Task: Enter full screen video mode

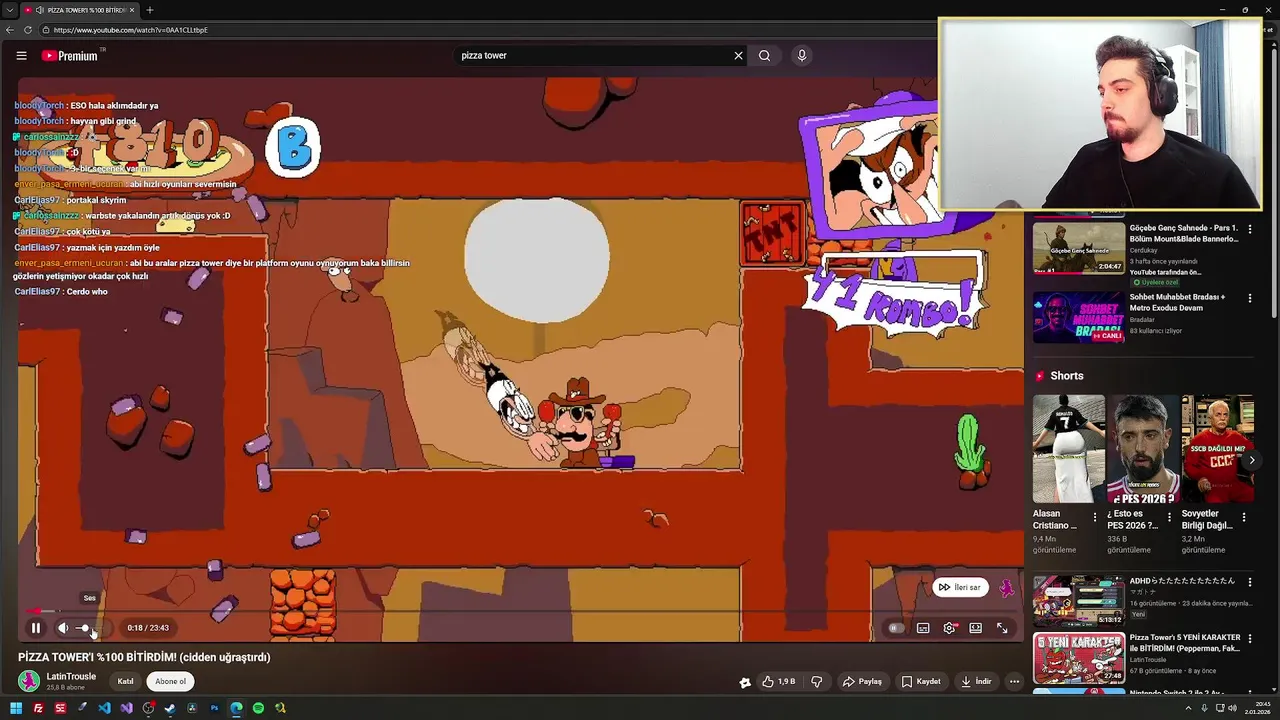Action: click(1002, 628)
